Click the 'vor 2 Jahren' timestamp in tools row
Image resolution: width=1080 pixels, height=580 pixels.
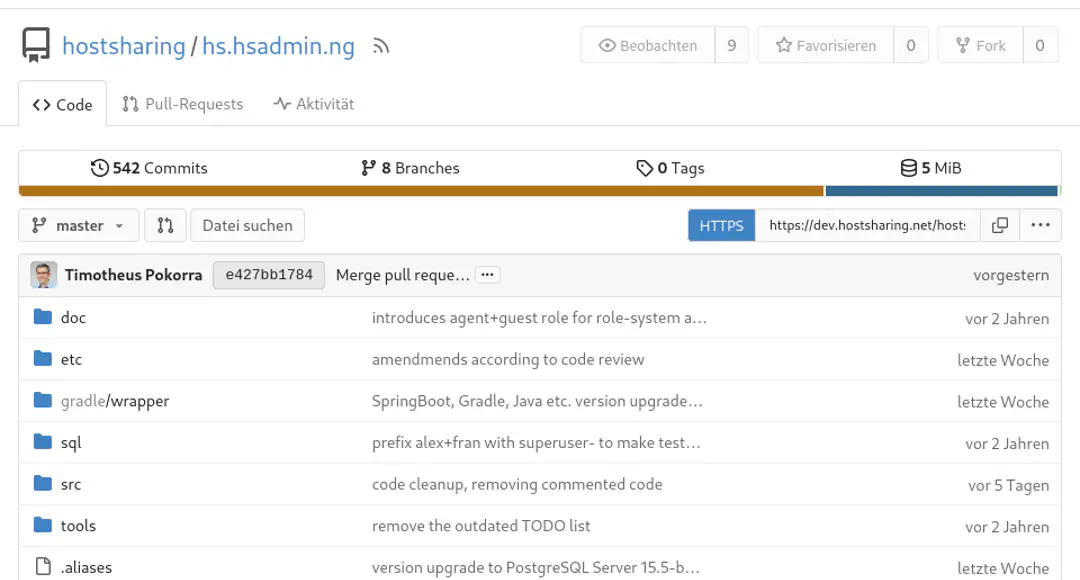coord(1007,527)
